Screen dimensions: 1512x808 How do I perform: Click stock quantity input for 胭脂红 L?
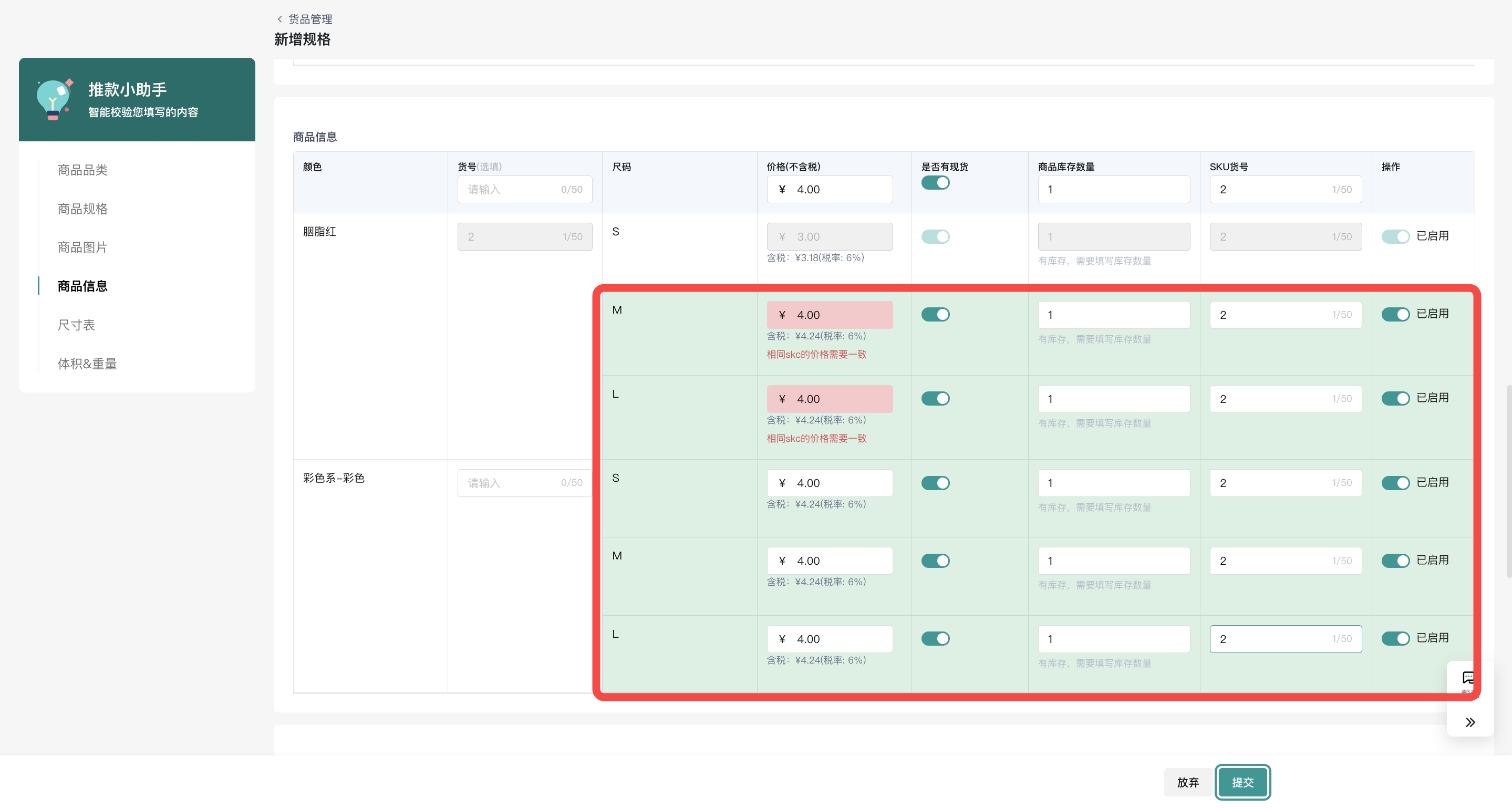(x=1113, y=399)
